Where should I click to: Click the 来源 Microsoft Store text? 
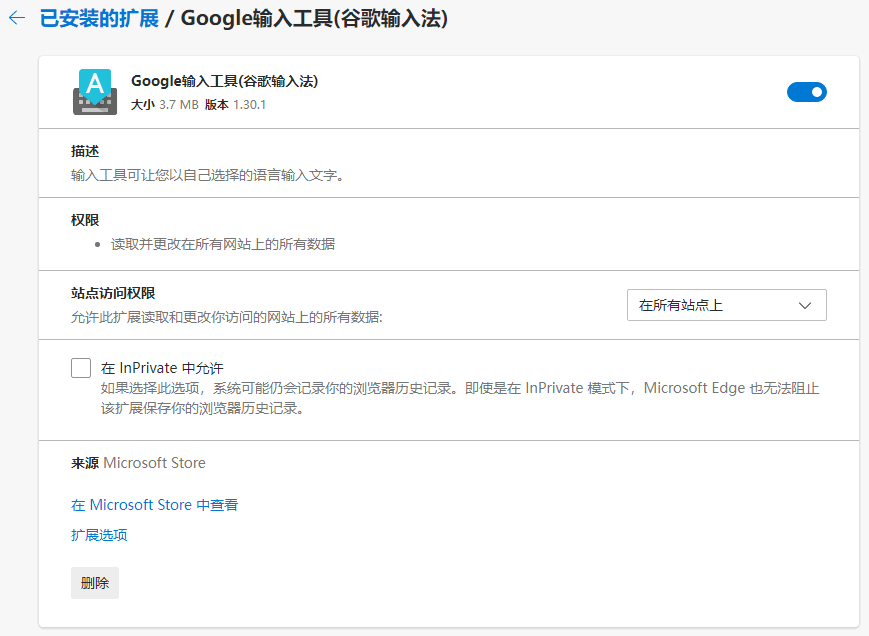point(138,463)
